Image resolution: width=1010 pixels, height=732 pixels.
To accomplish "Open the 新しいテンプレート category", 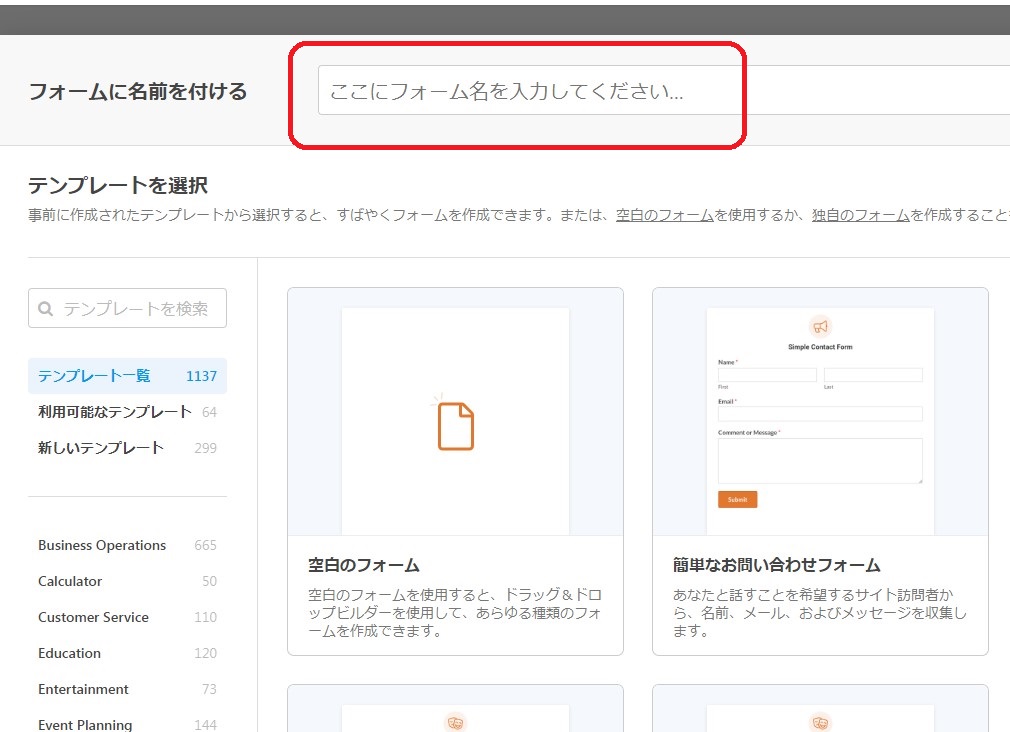I will [x=100, y=448].
